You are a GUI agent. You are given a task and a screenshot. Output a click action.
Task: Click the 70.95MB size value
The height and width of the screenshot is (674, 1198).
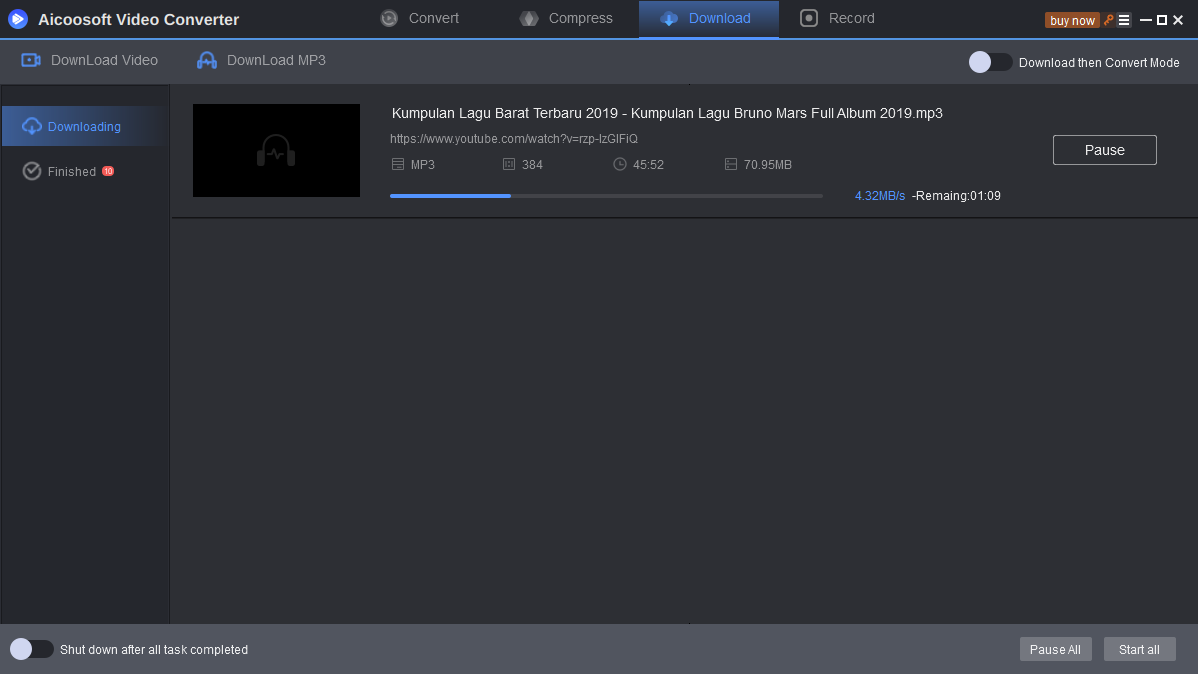[768, 164]
